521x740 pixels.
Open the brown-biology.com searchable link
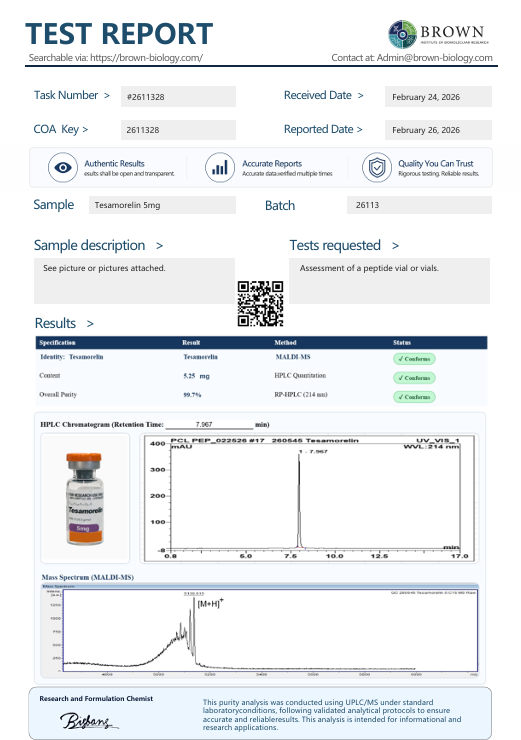[x=146, y=58]
